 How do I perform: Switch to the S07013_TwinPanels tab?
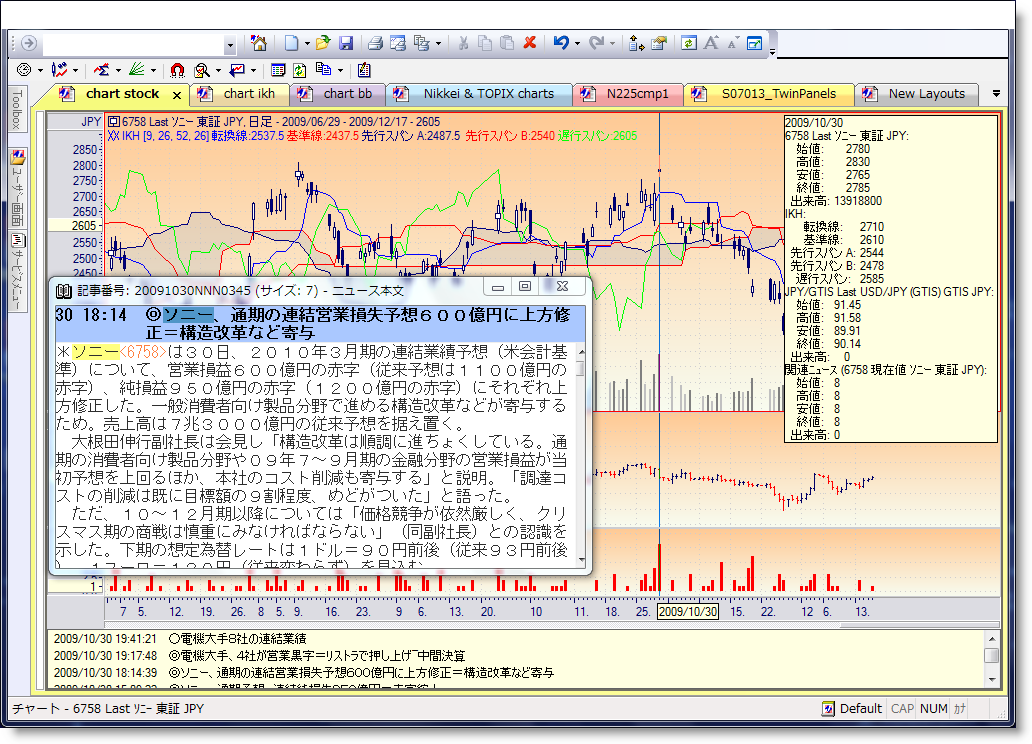point(769,94)
